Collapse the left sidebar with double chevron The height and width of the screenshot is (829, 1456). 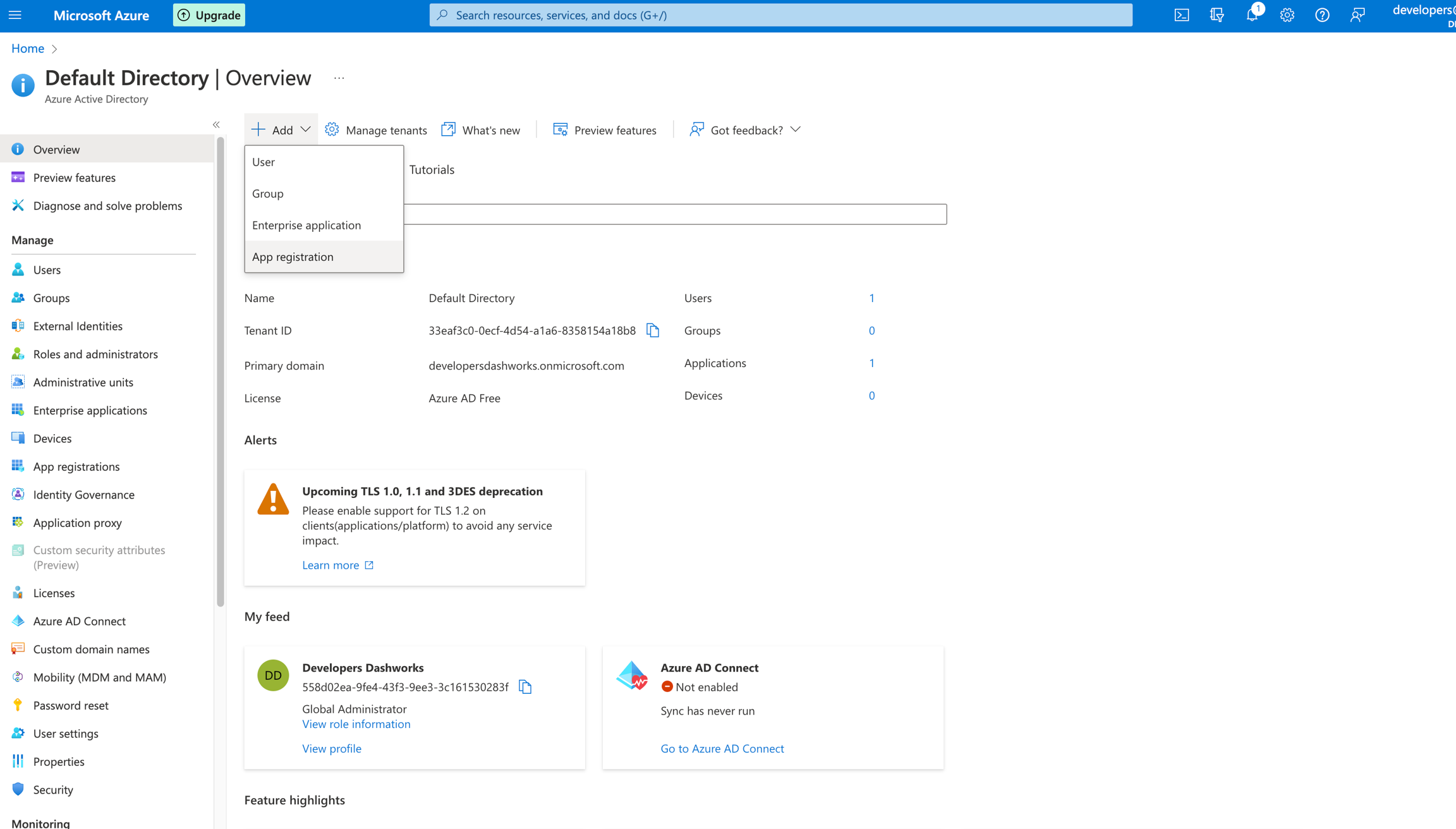216,124
